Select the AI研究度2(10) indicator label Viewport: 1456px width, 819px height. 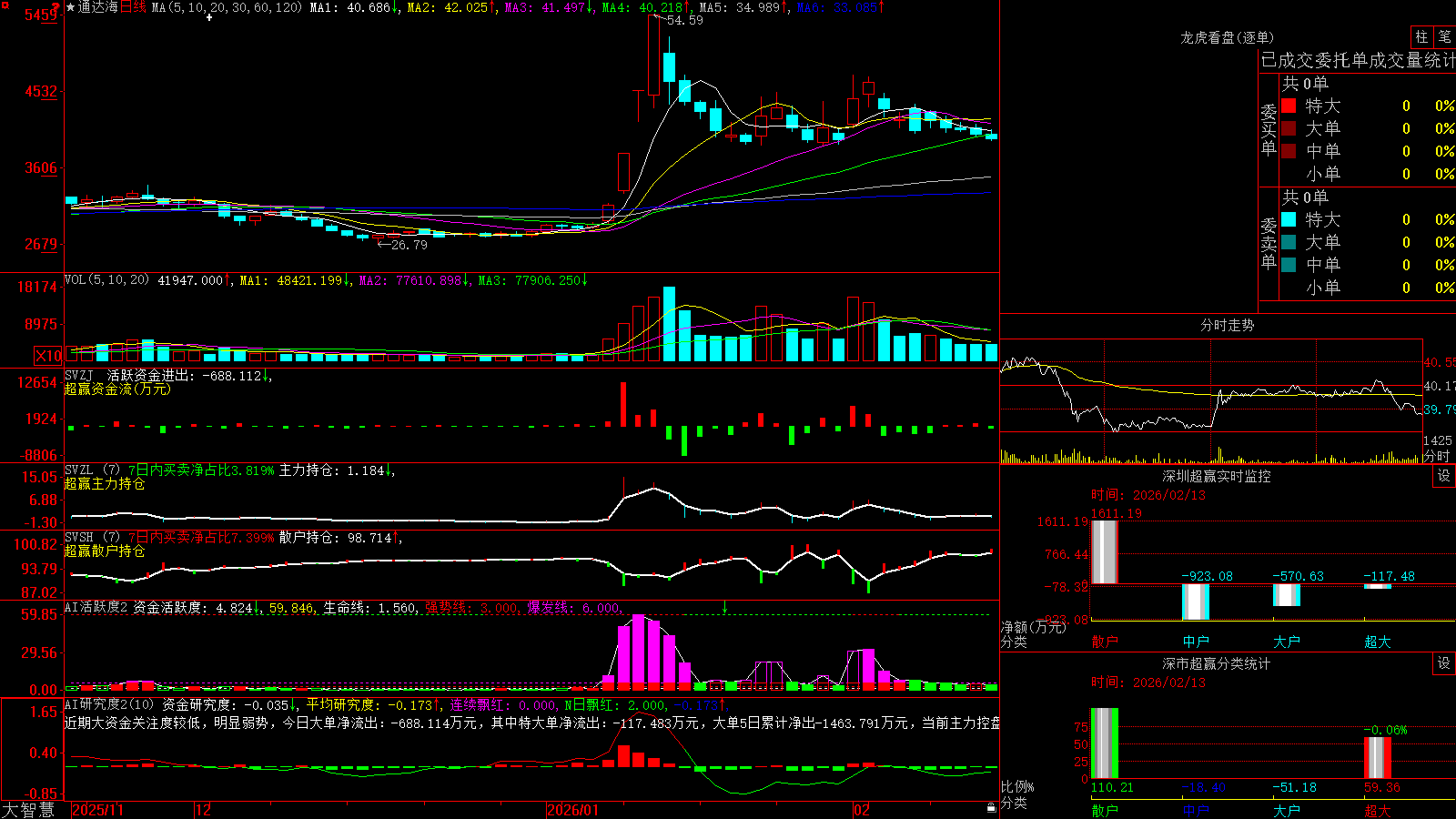109,704
